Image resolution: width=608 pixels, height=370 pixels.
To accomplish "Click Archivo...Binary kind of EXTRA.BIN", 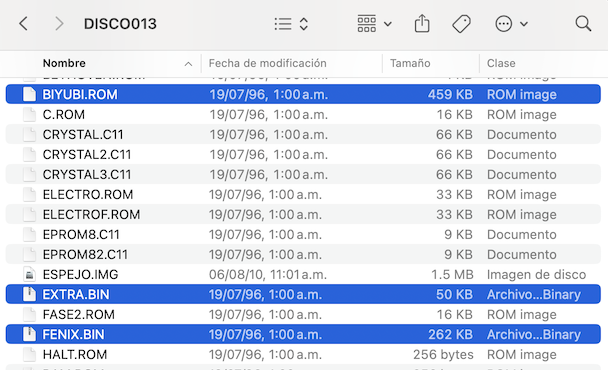I will tap(534, 294).
